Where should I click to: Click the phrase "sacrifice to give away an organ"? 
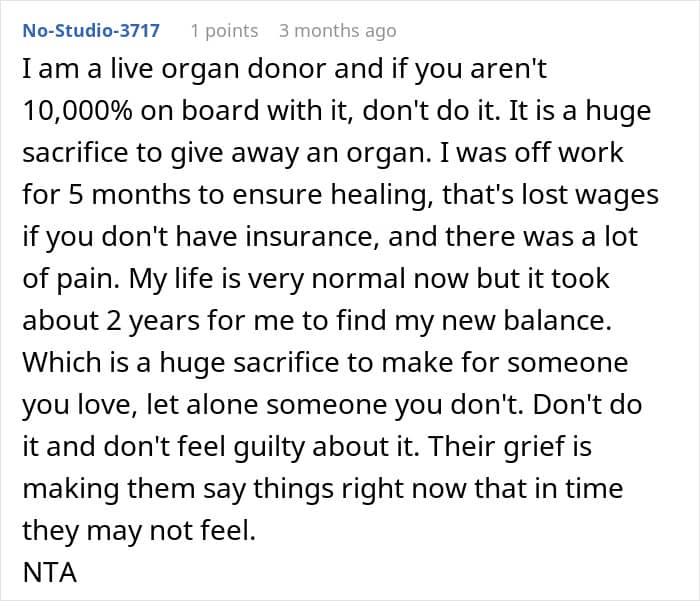[x=226, y=153]
